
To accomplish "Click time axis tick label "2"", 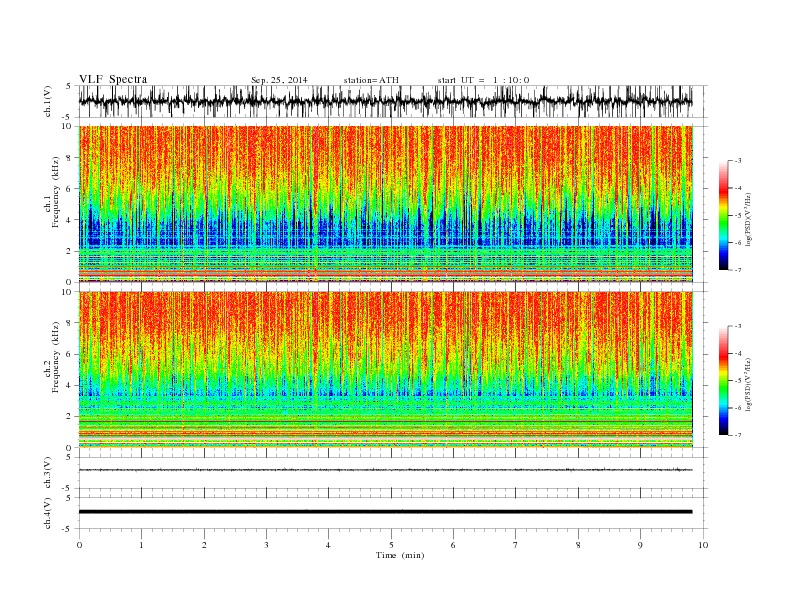I will pos(204,545).
